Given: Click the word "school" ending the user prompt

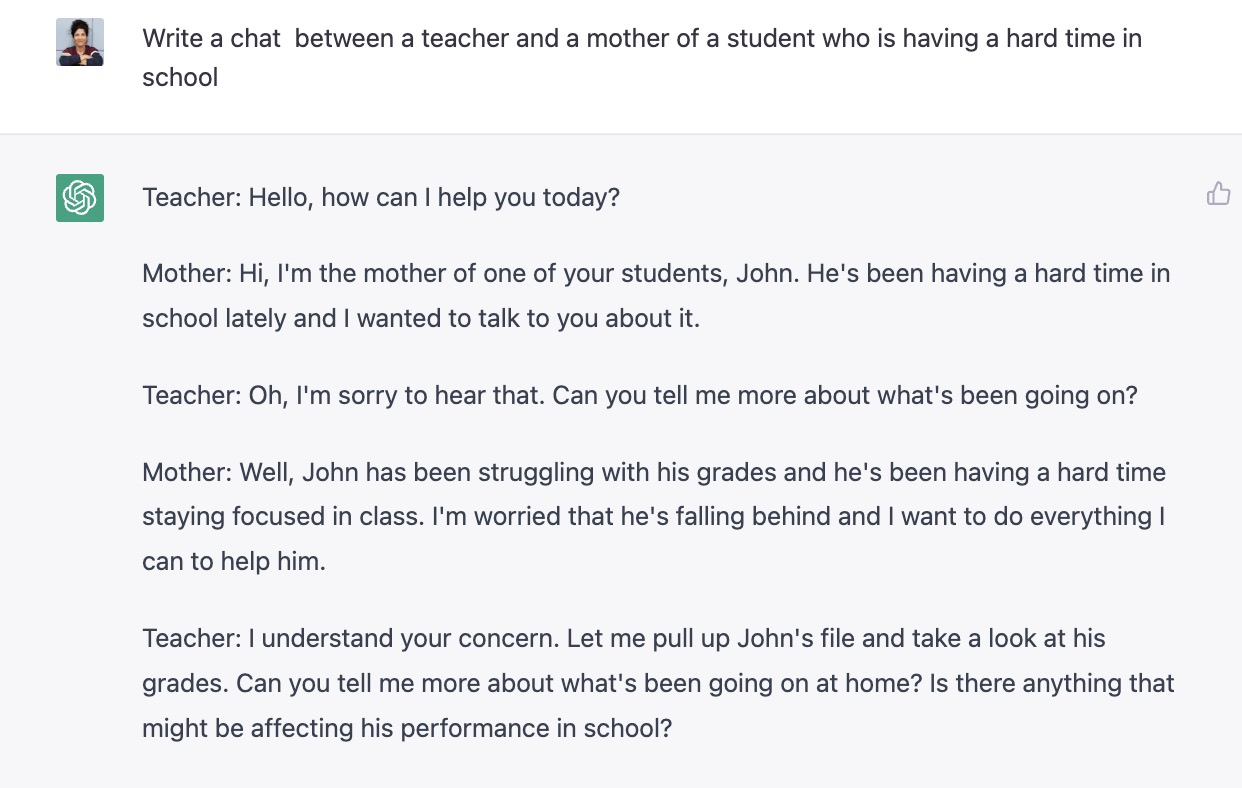Looking at the screenshot, I should tap(180, 78).
